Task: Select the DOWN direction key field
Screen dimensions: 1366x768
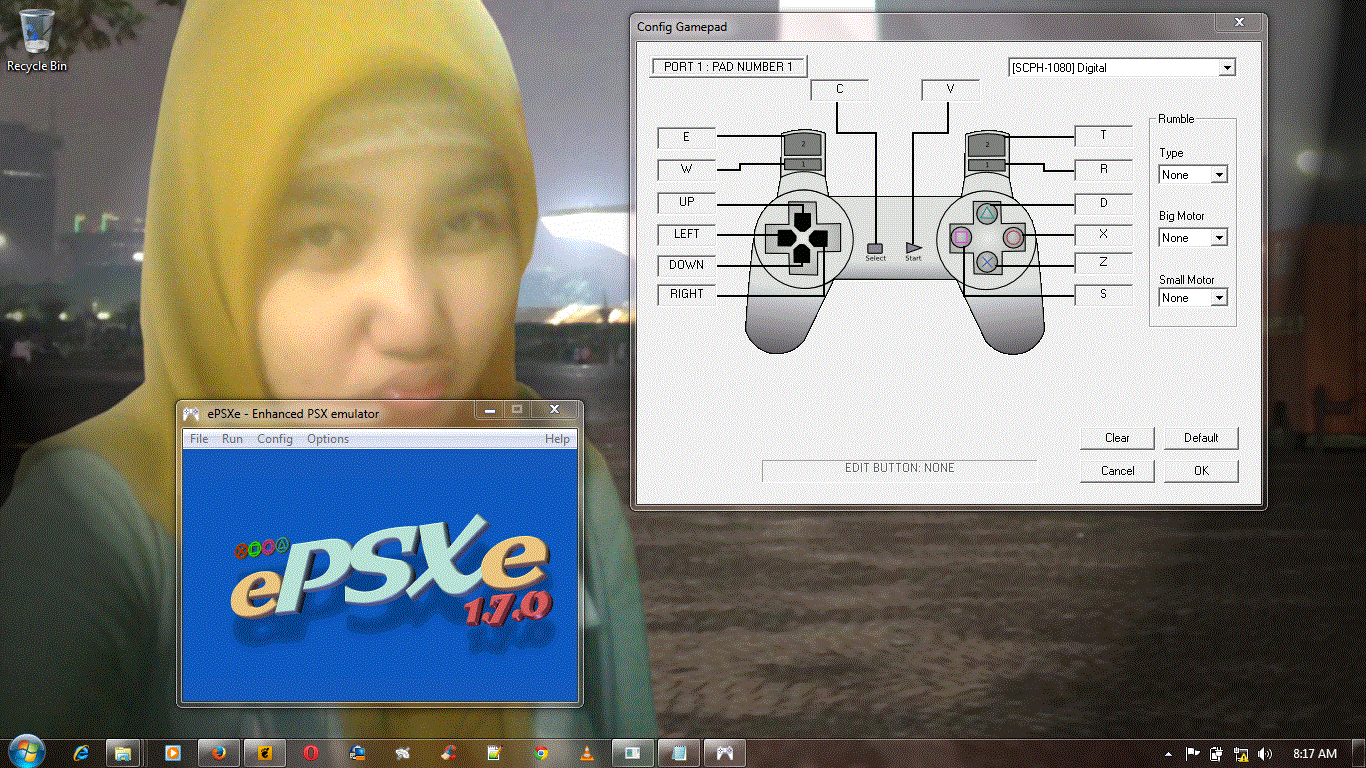Action: coord(687,265)
